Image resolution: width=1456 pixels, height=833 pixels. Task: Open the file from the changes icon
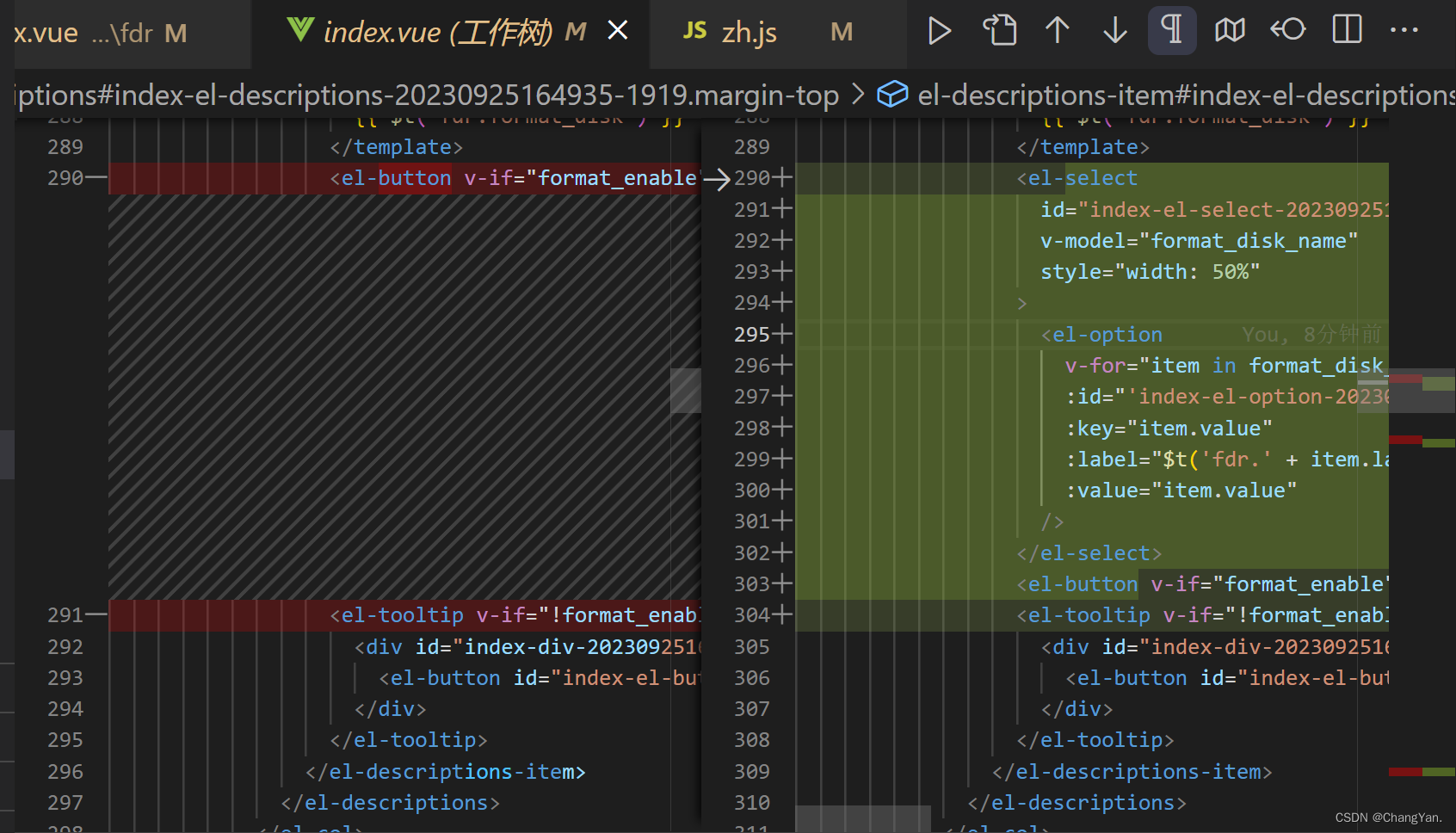click(x=999, y=31)
